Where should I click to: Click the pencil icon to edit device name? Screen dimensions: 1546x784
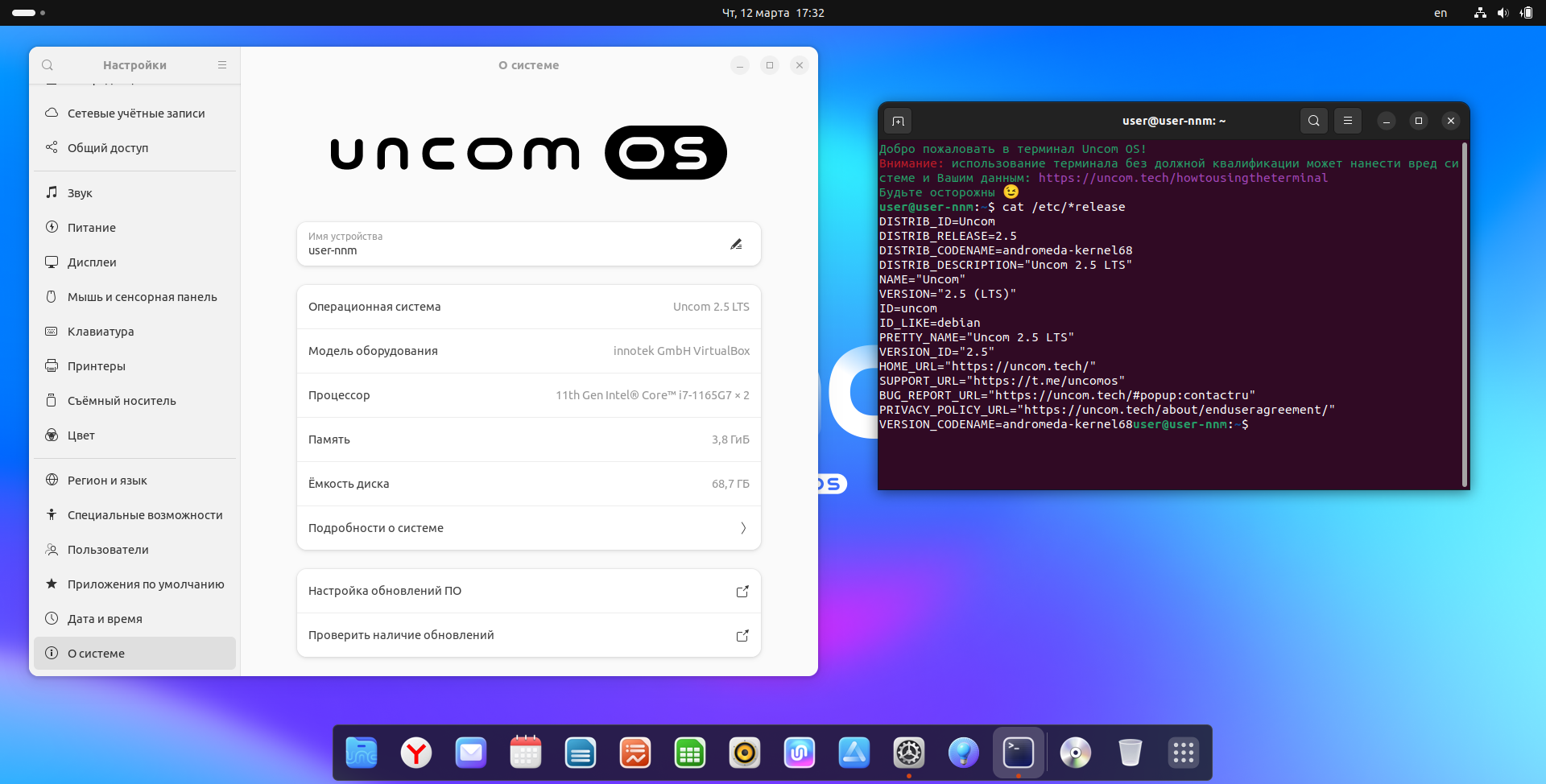[736, 244]
